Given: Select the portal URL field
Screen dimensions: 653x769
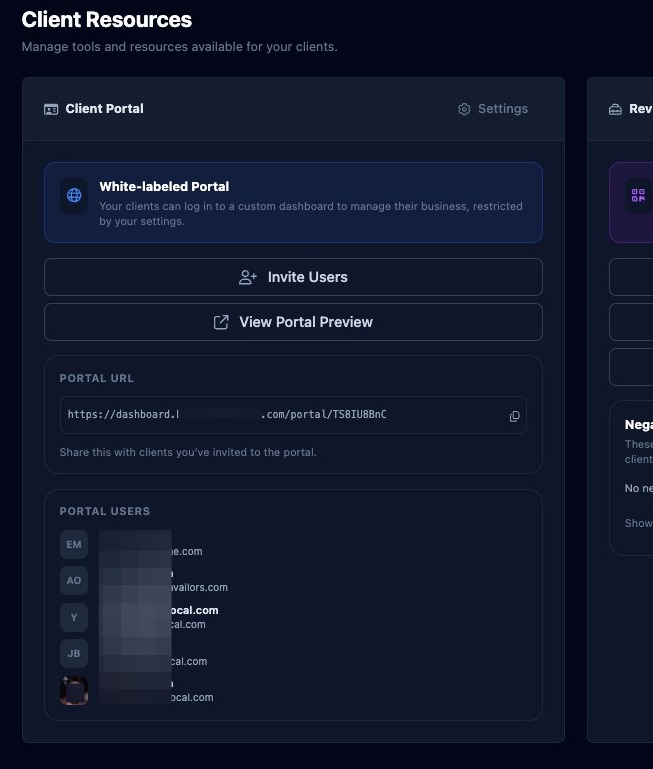Looking at the screenshot, I should [293, 415].
